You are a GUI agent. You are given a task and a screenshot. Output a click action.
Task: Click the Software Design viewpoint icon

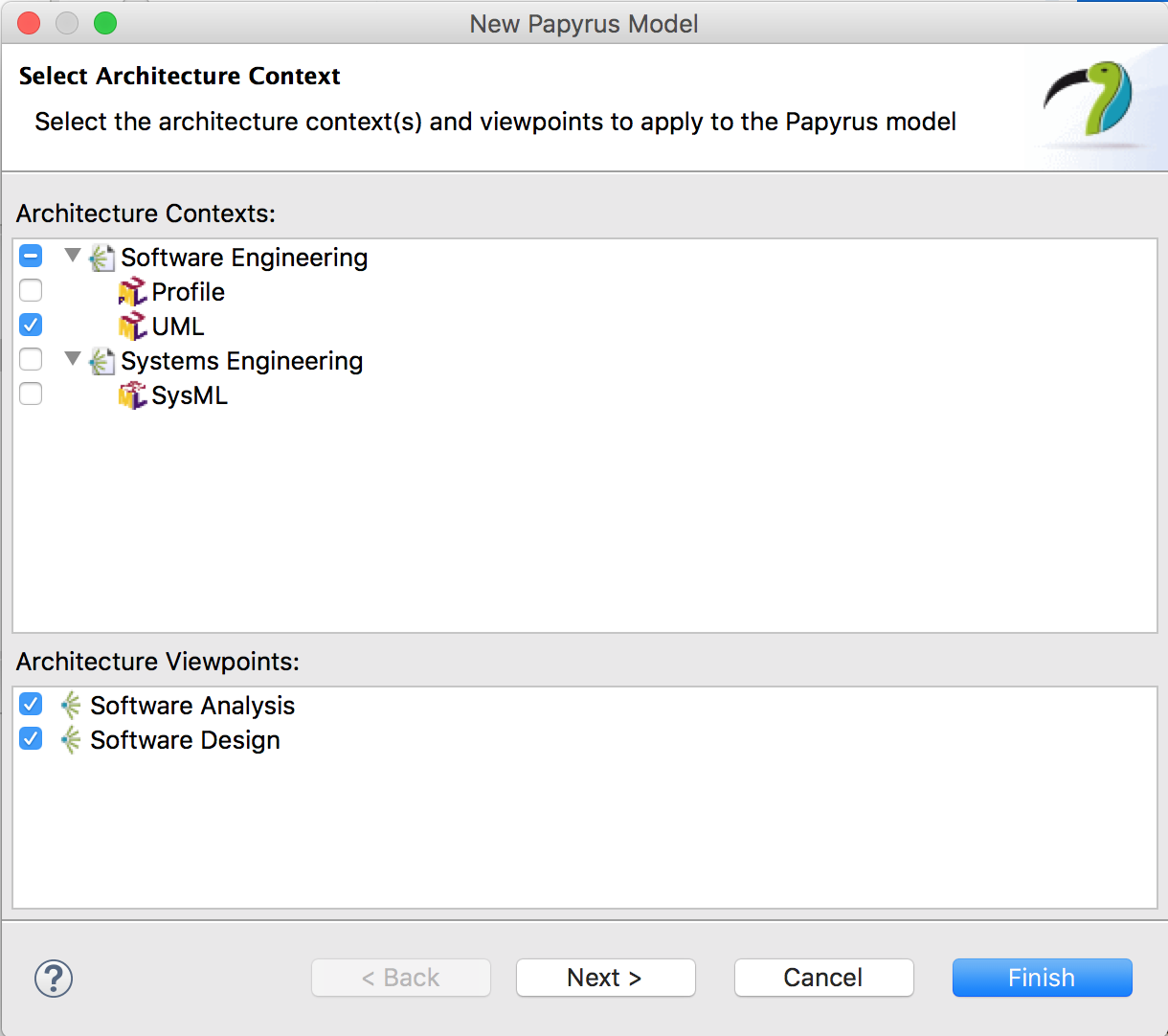click(71, 740)
